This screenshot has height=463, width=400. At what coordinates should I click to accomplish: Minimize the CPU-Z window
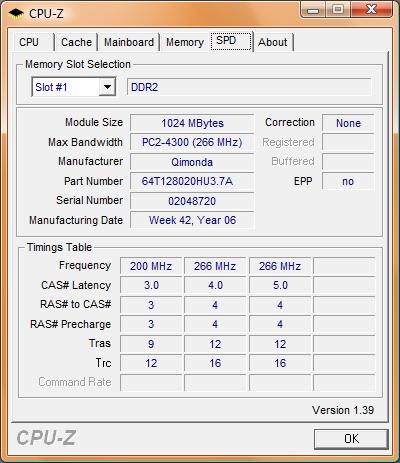pyautogui.click(x=313, y=10)
